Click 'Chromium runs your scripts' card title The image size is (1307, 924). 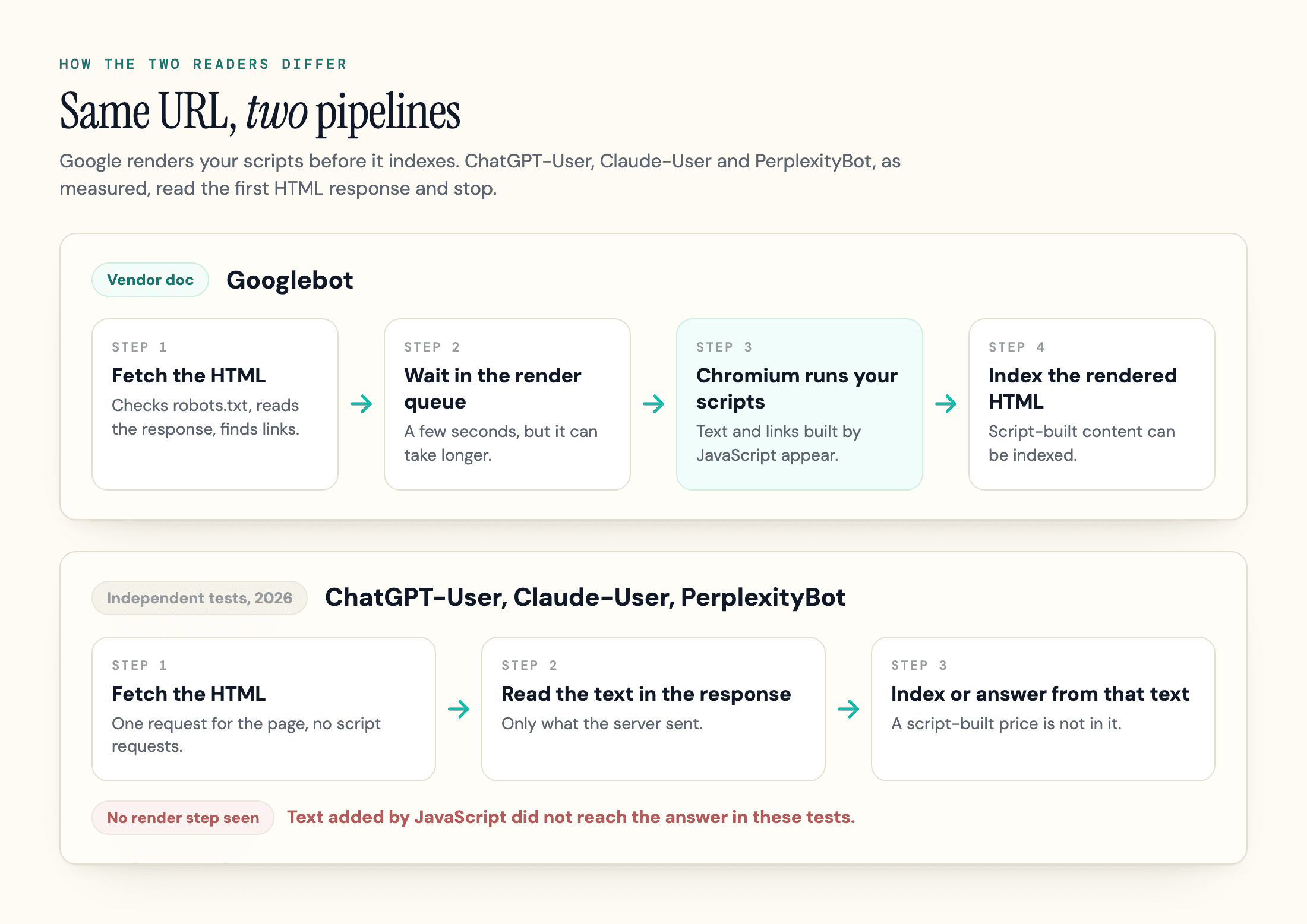797,388
